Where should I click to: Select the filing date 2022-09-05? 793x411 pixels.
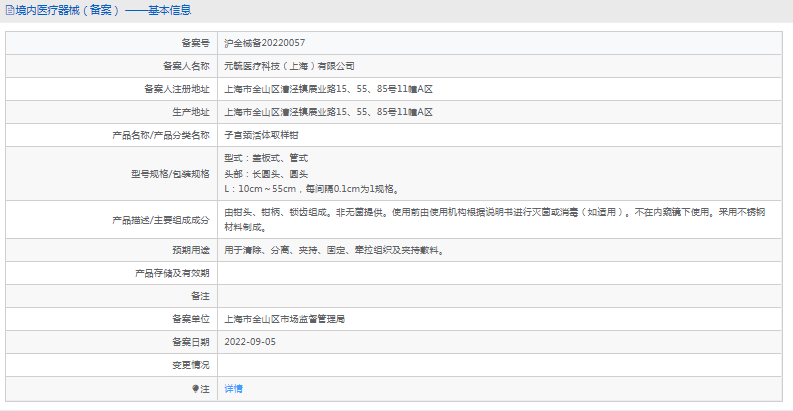click(250, 342)
